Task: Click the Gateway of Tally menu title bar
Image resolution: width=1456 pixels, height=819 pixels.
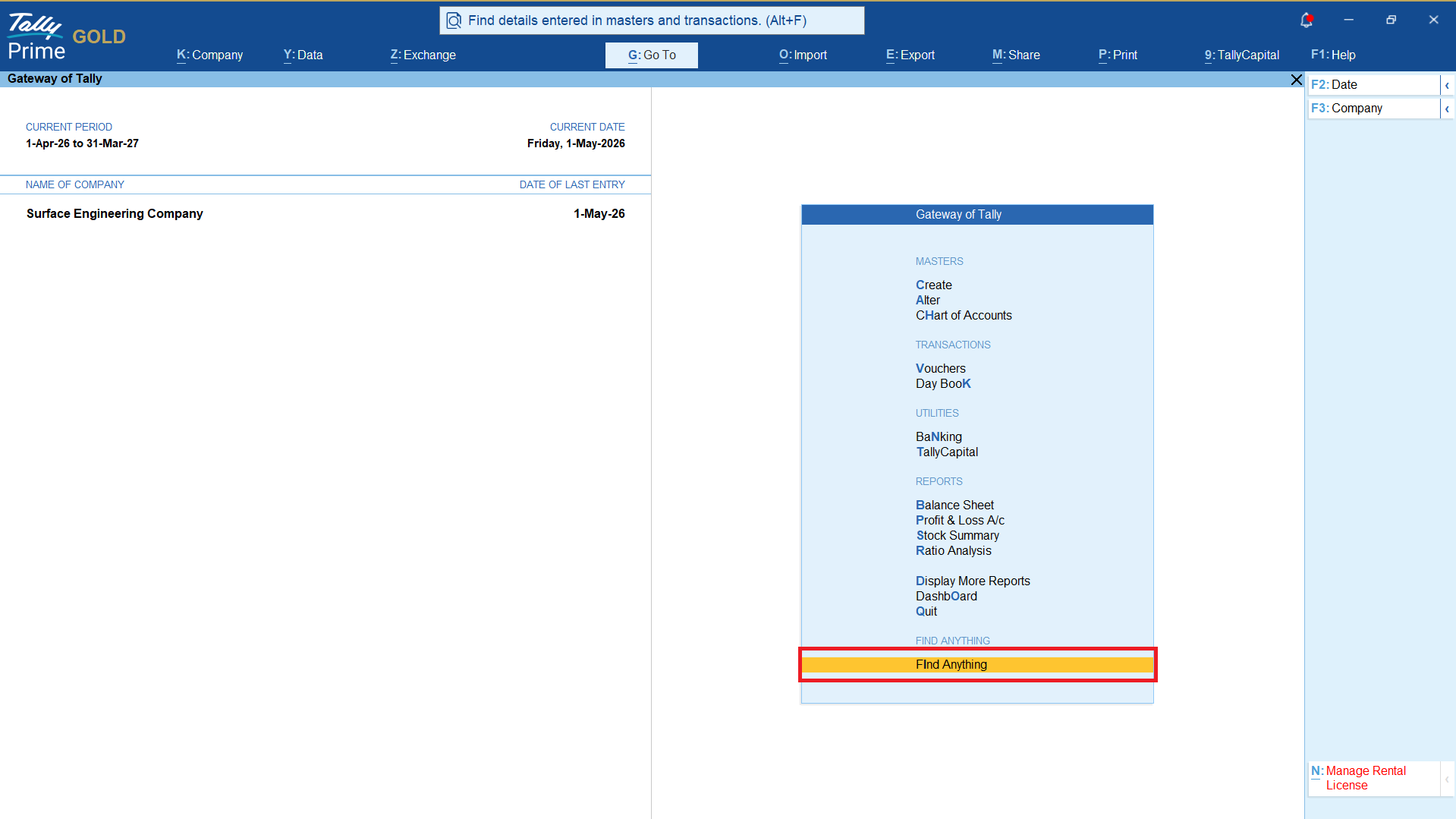Action: (x=977, y=215)
